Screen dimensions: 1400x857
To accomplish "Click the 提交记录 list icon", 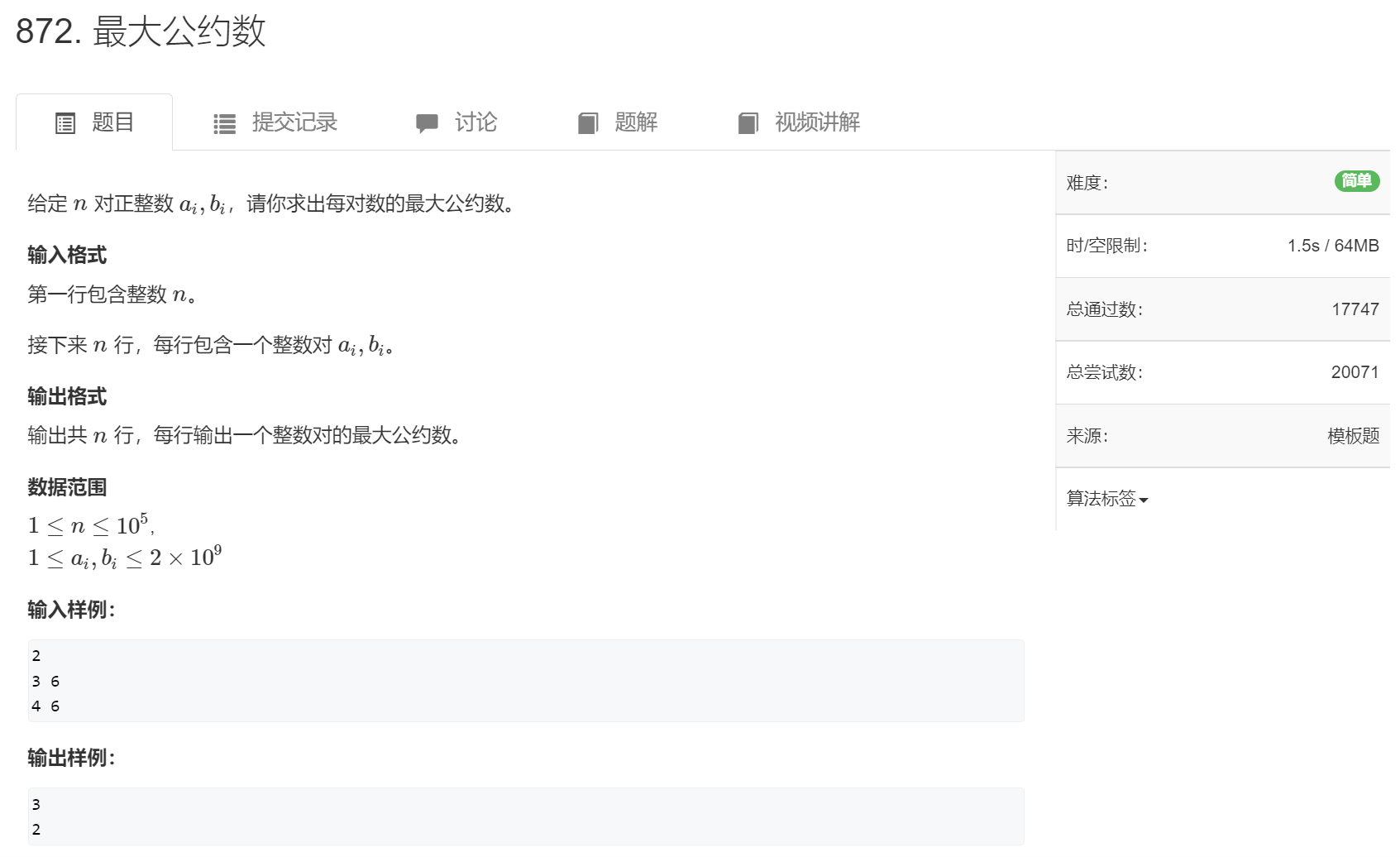I will 223,122.
